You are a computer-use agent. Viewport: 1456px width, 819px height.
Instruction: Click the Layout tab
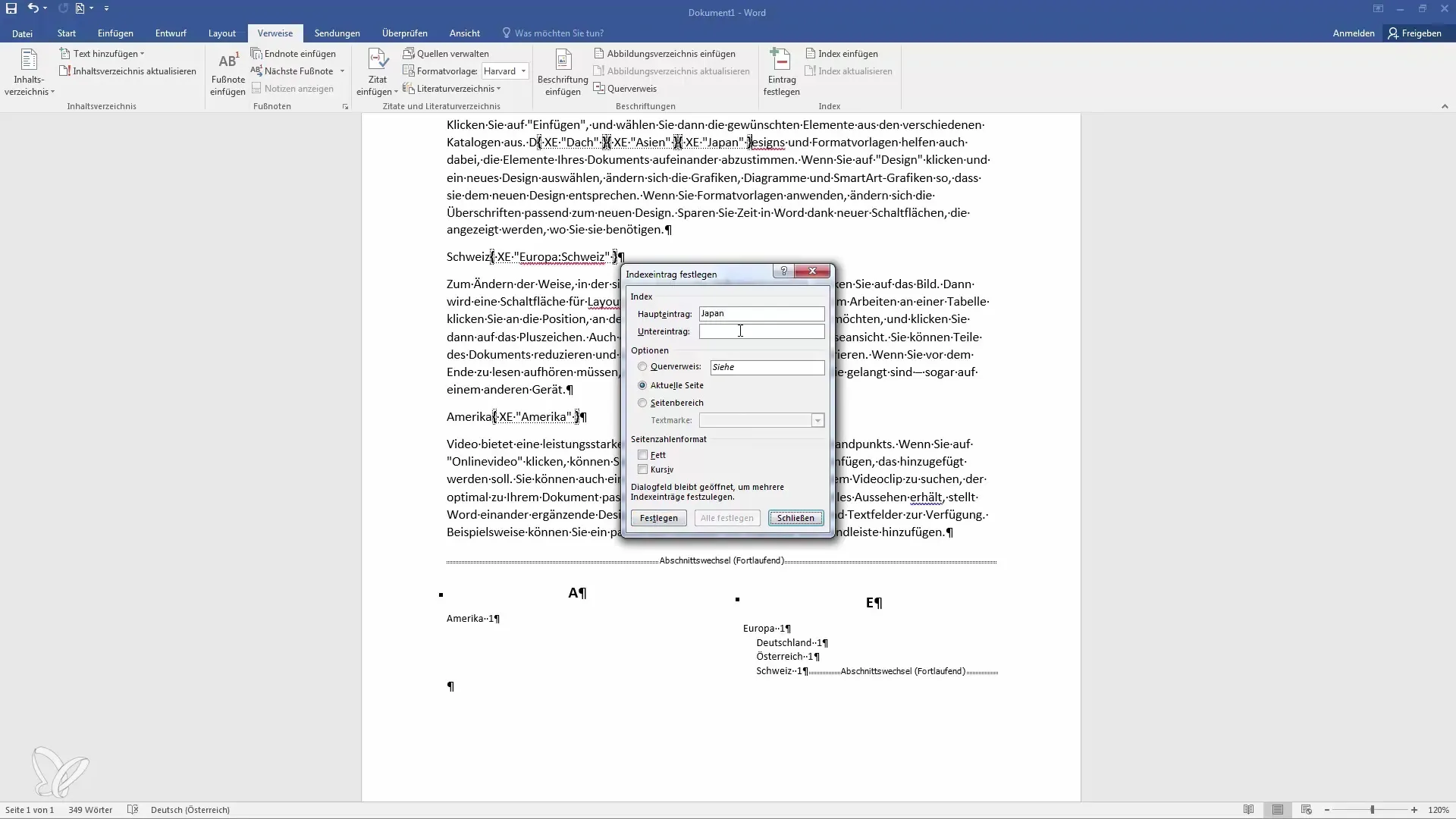pyautogui.click(x=222, y=33)
